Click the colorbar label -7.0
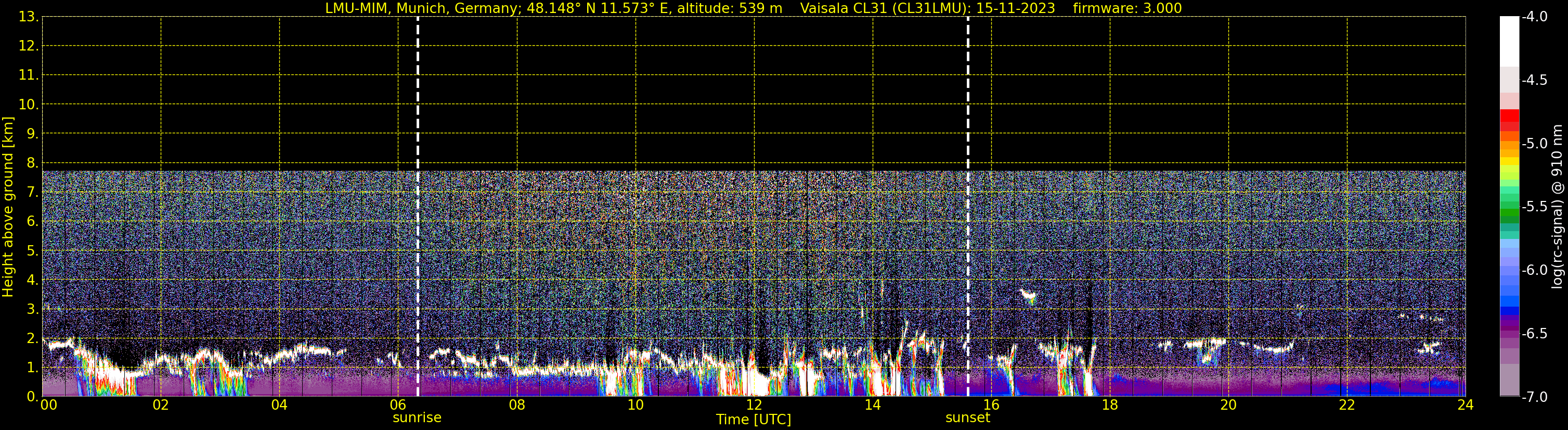 click(x=1535, y=397)
